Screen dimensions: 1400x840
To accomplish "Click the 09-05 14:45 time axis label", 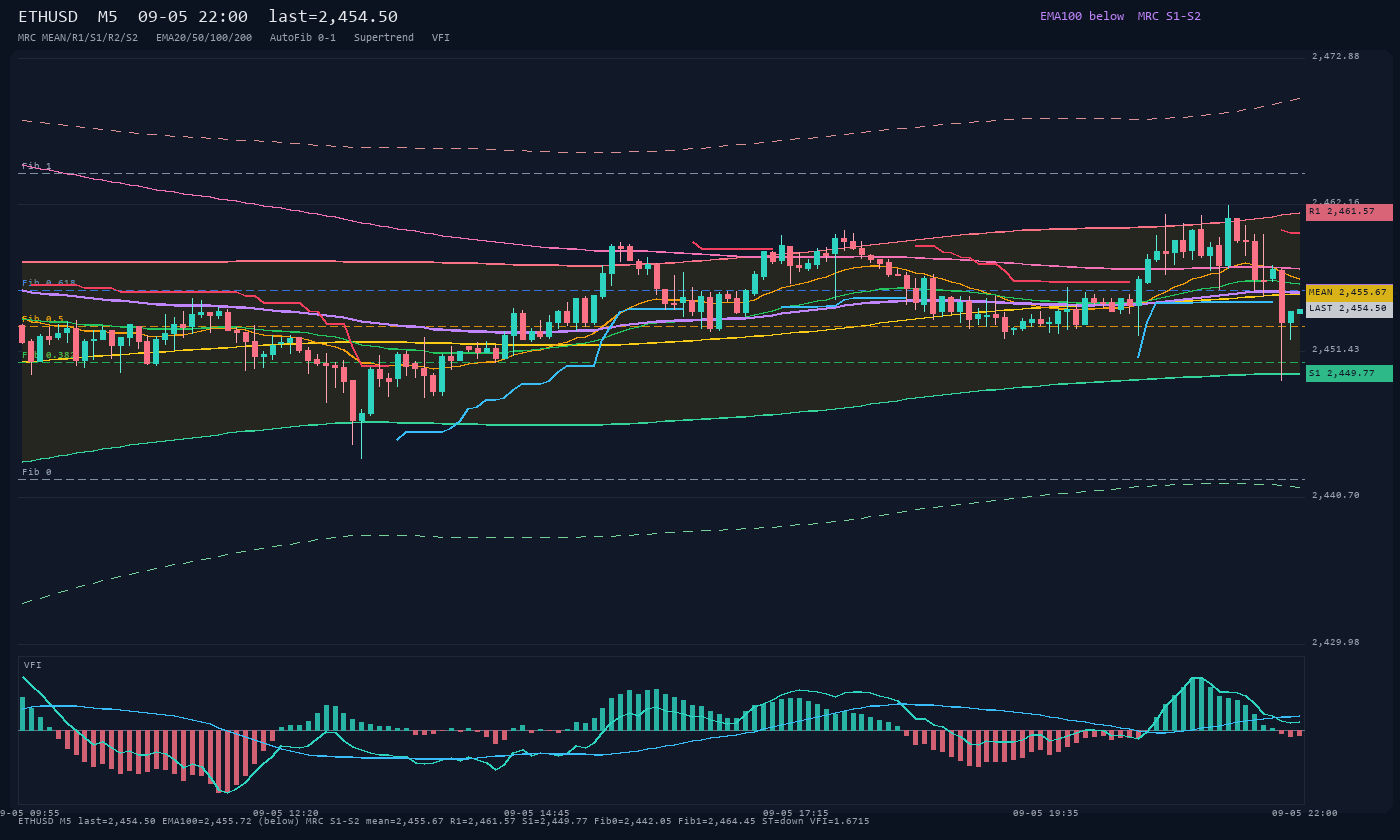I will 537,813.
